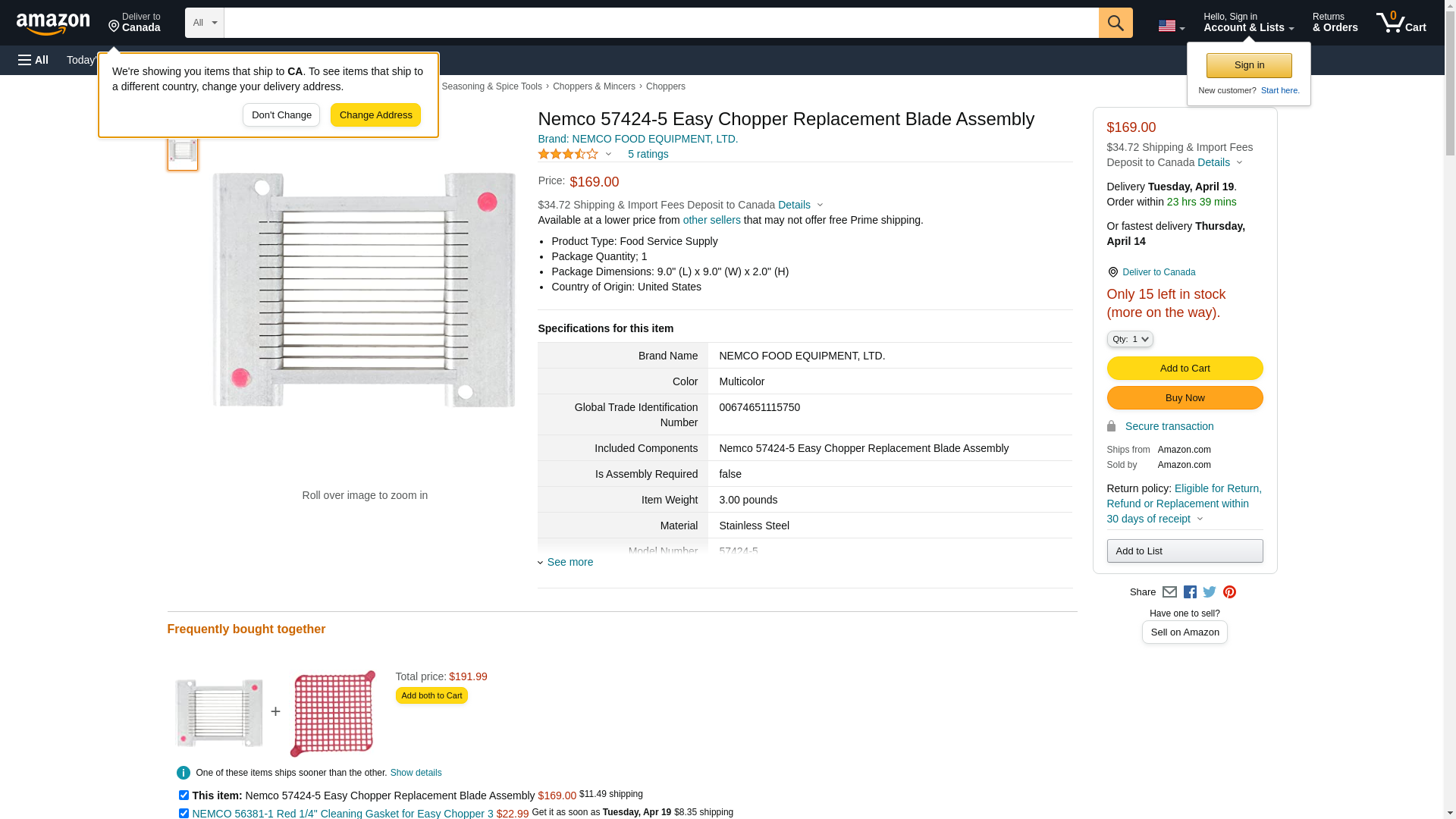Uncheck the NEMCO Cleaning Gasket checkbox
Image resolution: width=1456 pixels, height=819 pixels.
tap(184, 813)
